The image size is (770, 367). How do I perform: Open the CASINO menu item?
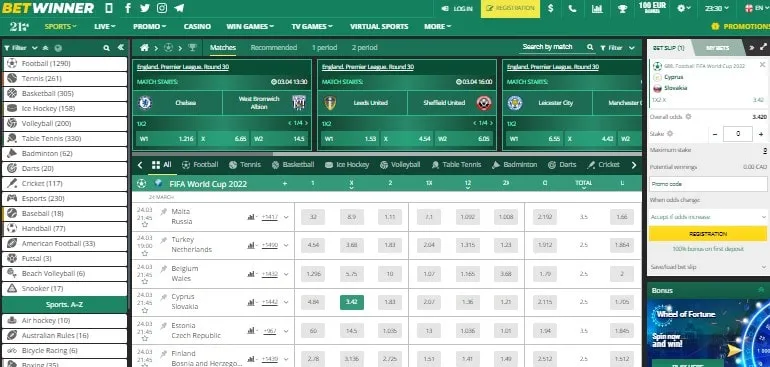197,27
